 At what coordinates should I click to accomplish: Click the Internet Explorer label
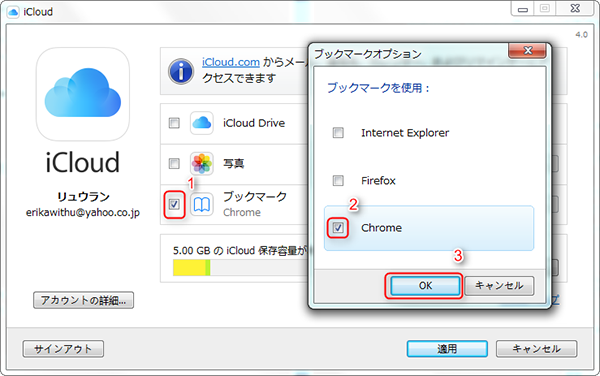pyautogui.click(x=405, y=133)
